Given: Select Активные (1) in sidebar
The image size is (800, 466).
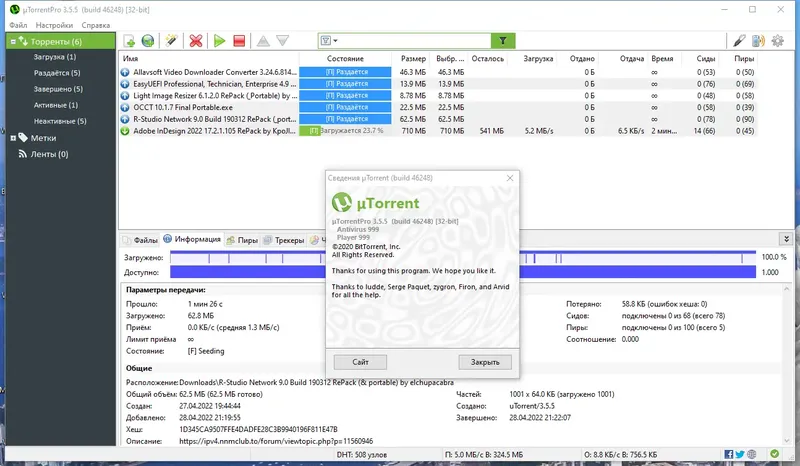Looking at the screenshot, I should 56,105.
